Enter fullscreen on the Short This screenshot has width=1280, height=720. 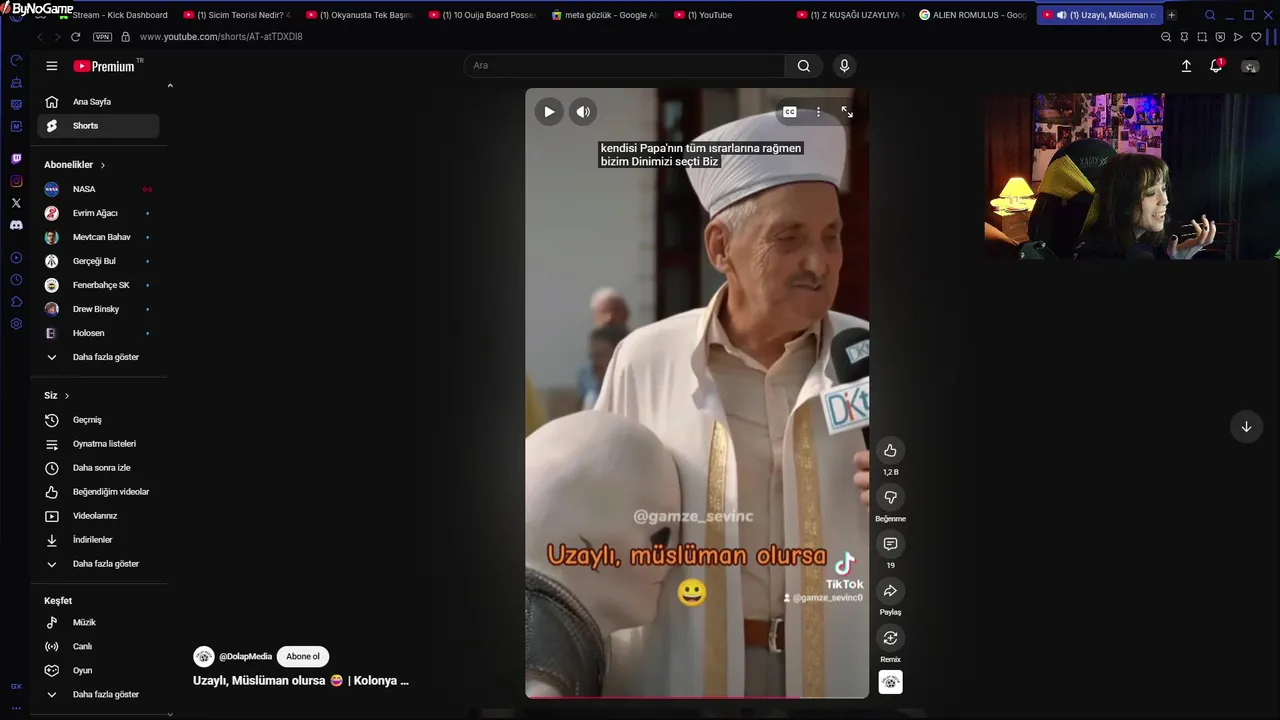click(847, 112)
